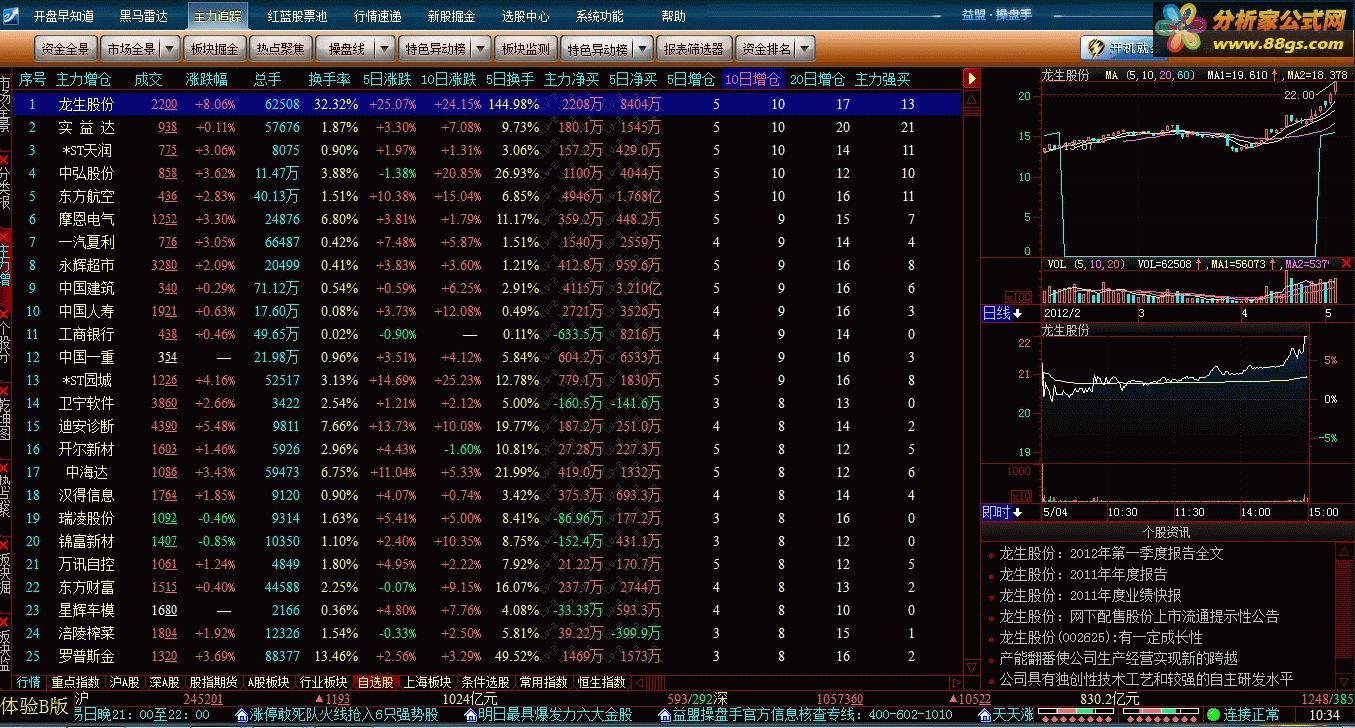This screenshot has width=1355, height=728.
Task: Switch to 上海板块 bottom tab
Action: point(428,682)
